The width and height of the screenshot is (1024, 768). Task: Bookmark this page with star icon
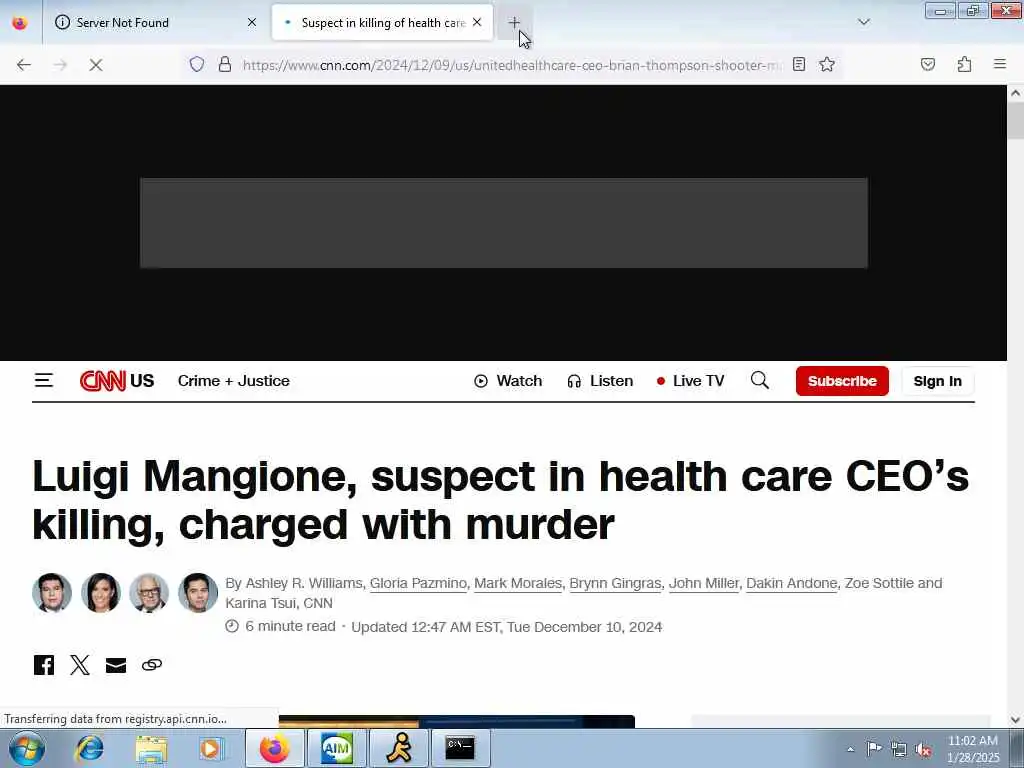(827, 64)
